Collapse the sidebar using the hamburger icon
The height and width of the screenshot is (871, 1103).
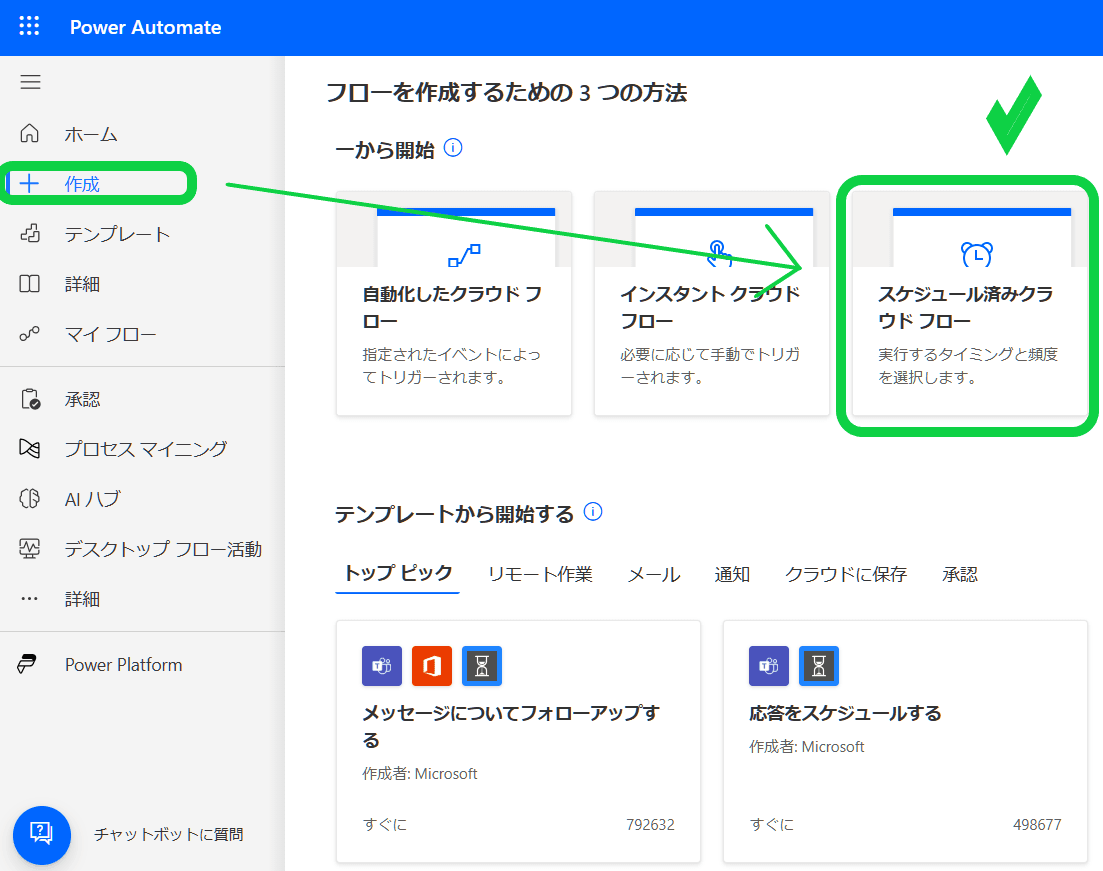click(x=30, y=81)
